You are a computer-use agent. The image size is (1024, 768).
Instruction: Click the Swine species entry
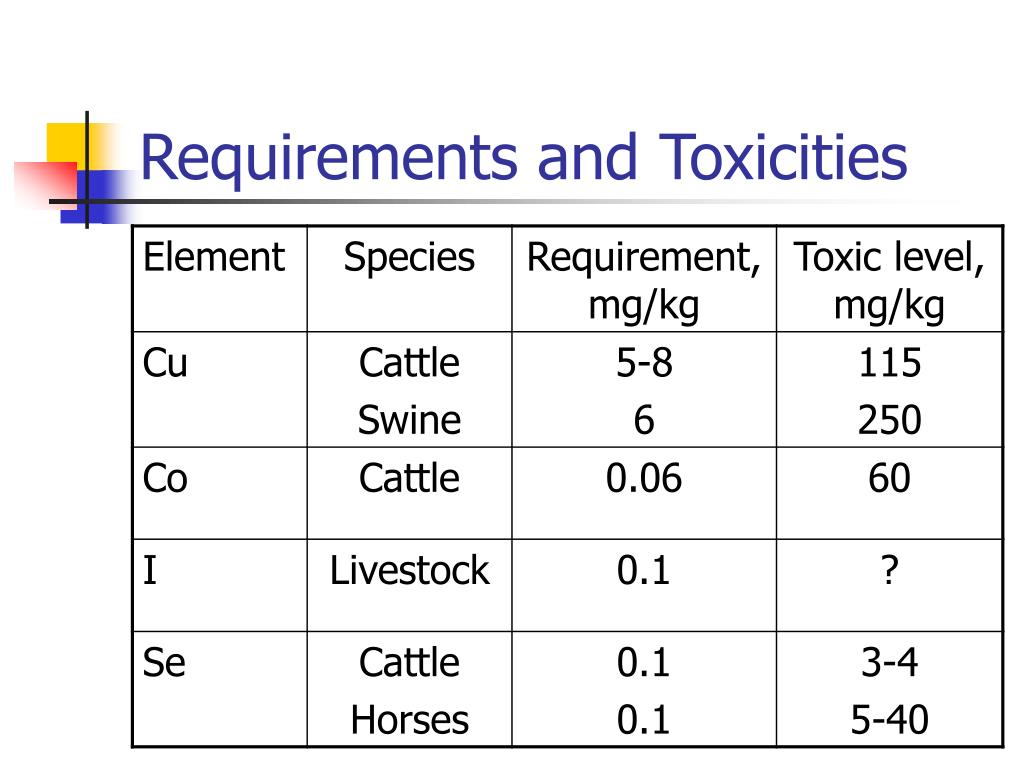pos(409,419)
